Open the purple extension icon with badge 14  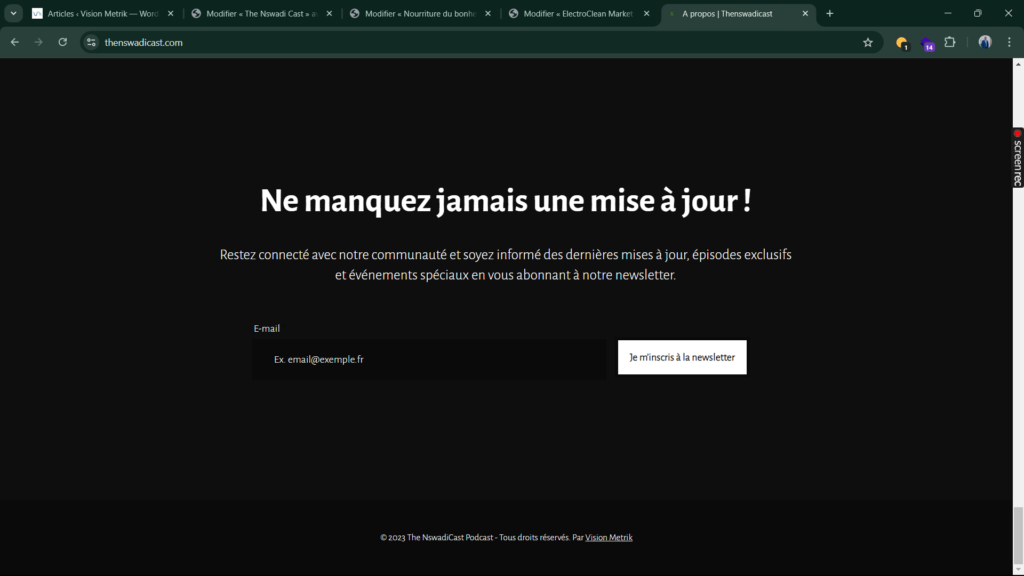point(927,44)
